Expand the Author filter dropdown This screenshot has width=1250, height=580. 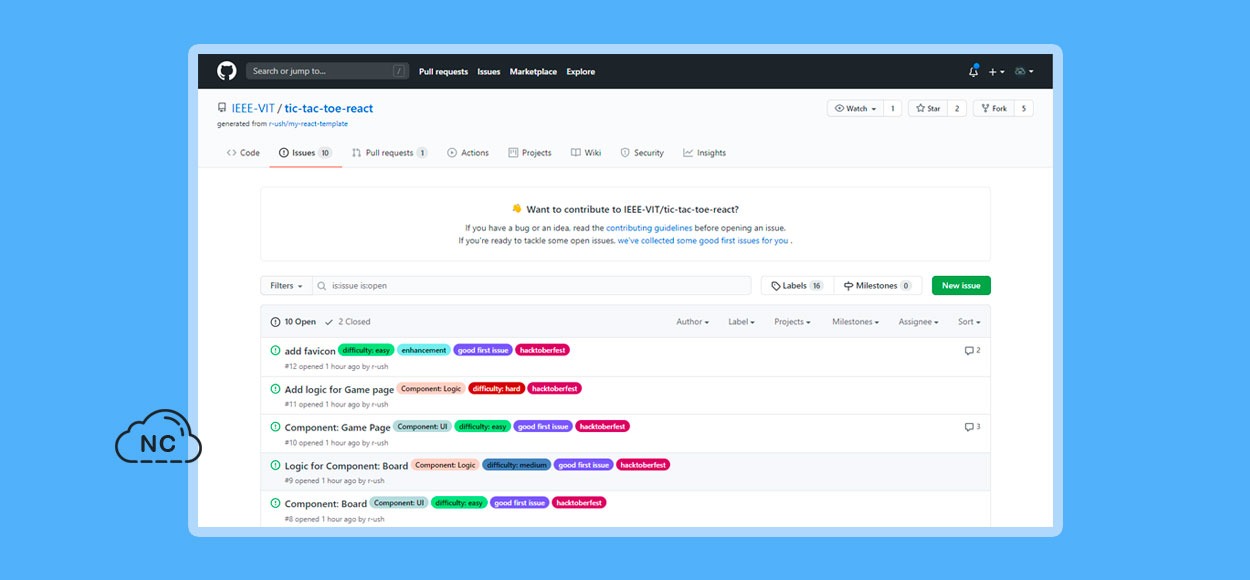(692, 322)
